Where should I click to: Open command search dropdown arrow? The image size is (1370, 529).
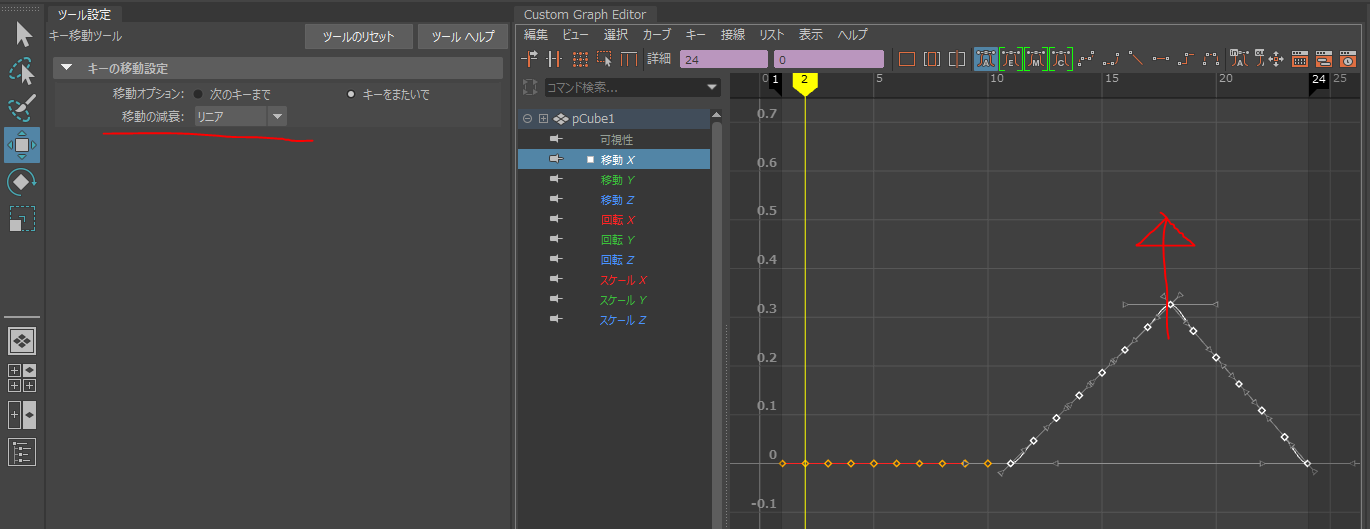[x=712, y=87]
